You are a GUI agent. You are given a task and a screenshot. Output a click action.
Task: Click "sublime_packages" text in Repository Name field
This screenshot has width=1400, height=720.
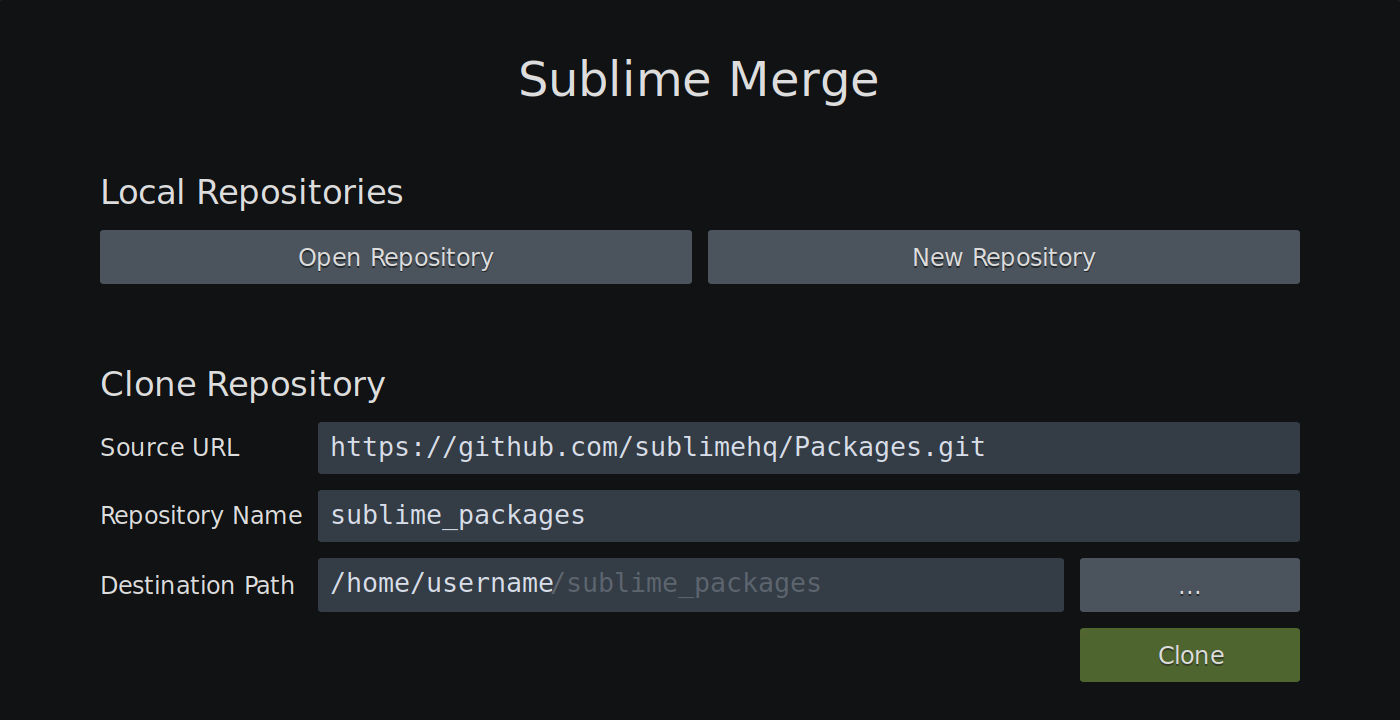[x=457, y=516]
